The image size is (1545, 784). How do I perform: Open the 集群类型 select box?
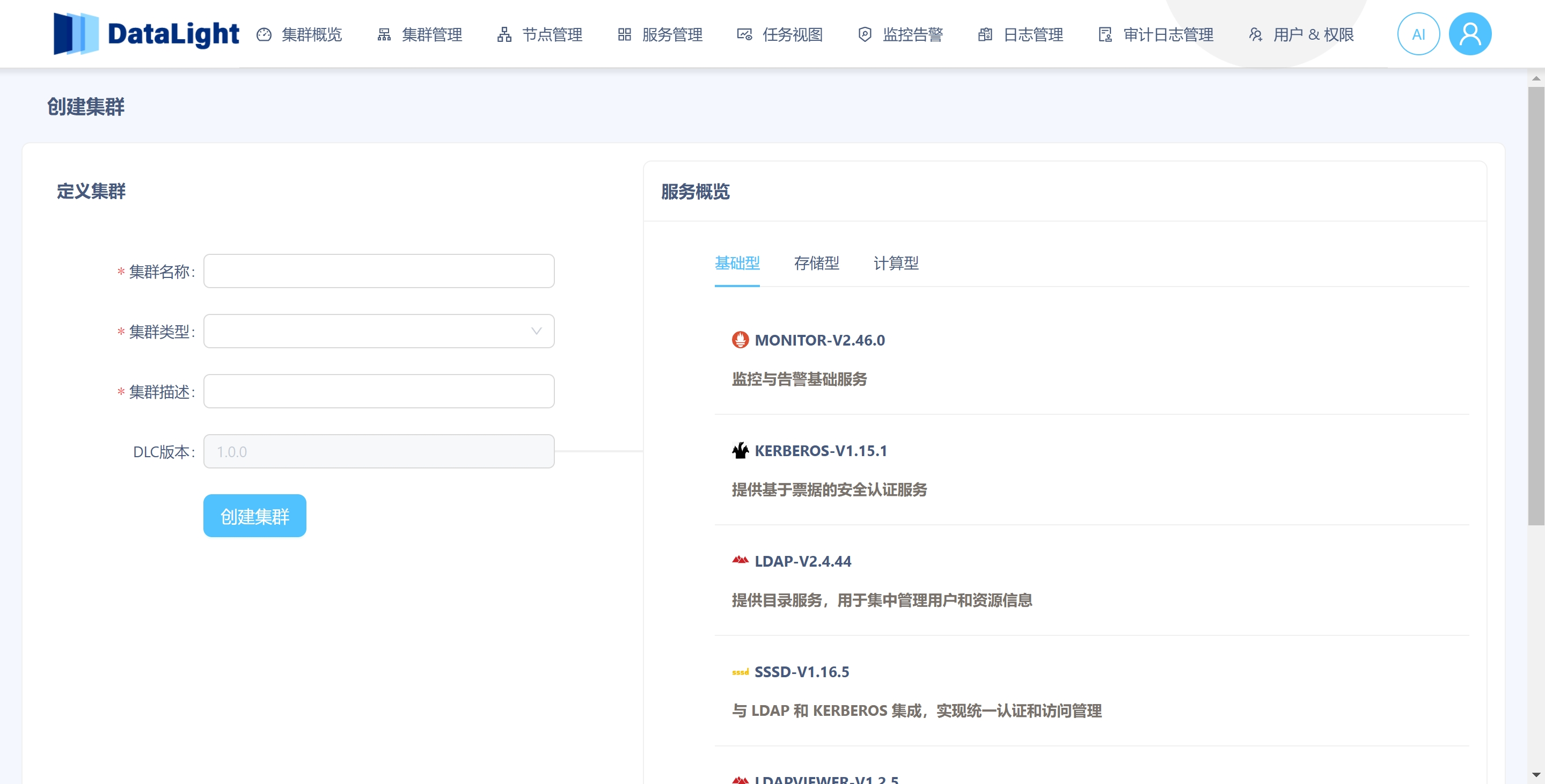pyautogui.click(x=366, y=331)
